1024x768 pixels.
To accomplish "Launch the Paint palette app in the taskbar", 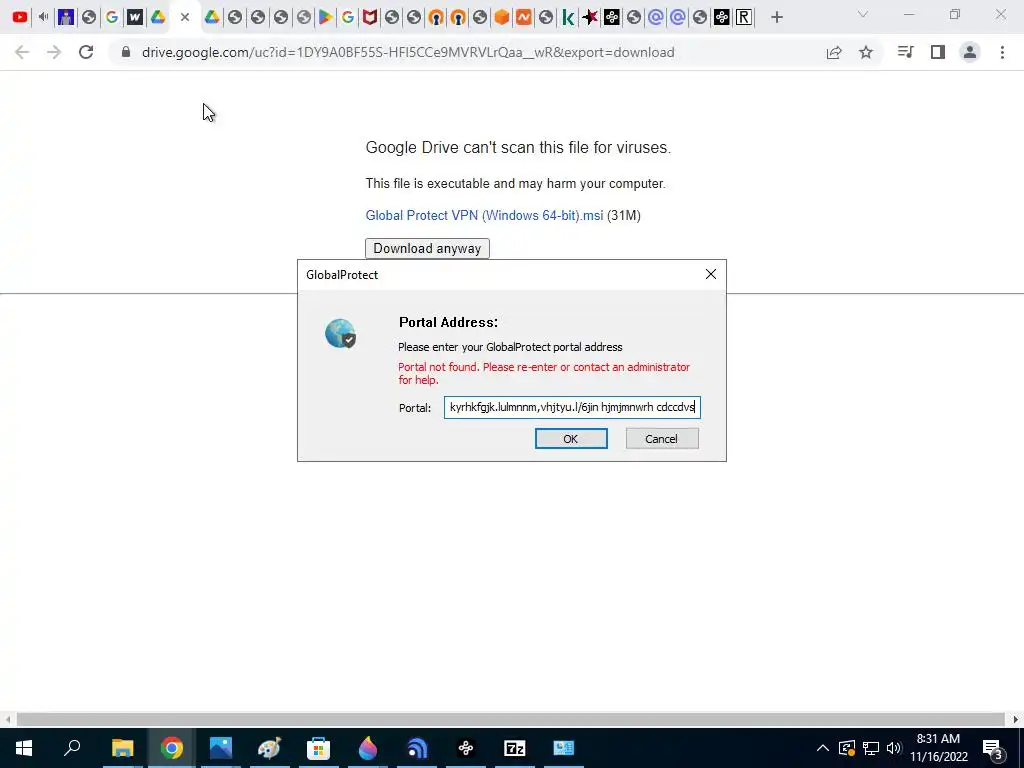I will click(269, 748).
